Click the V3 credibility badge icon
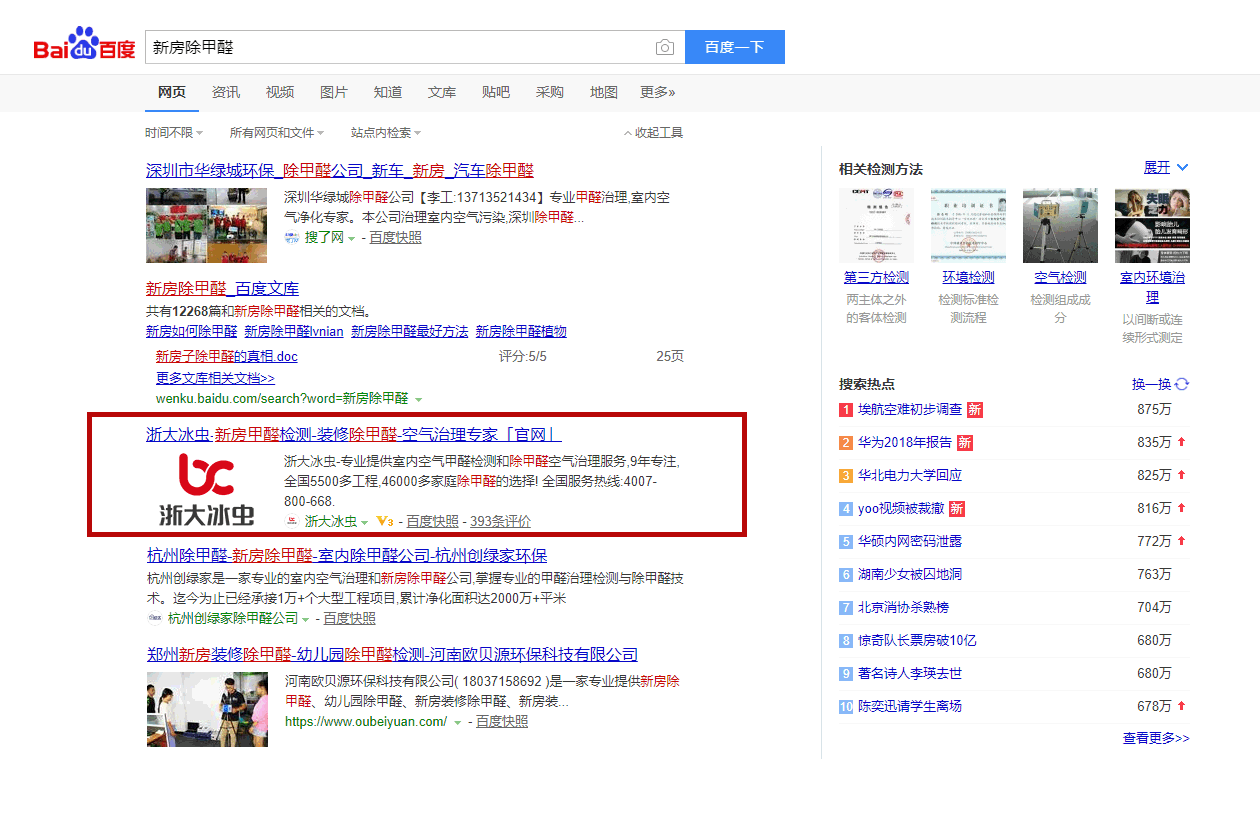The width and height of the screenshot is (1260, 823). click(384, 521)
